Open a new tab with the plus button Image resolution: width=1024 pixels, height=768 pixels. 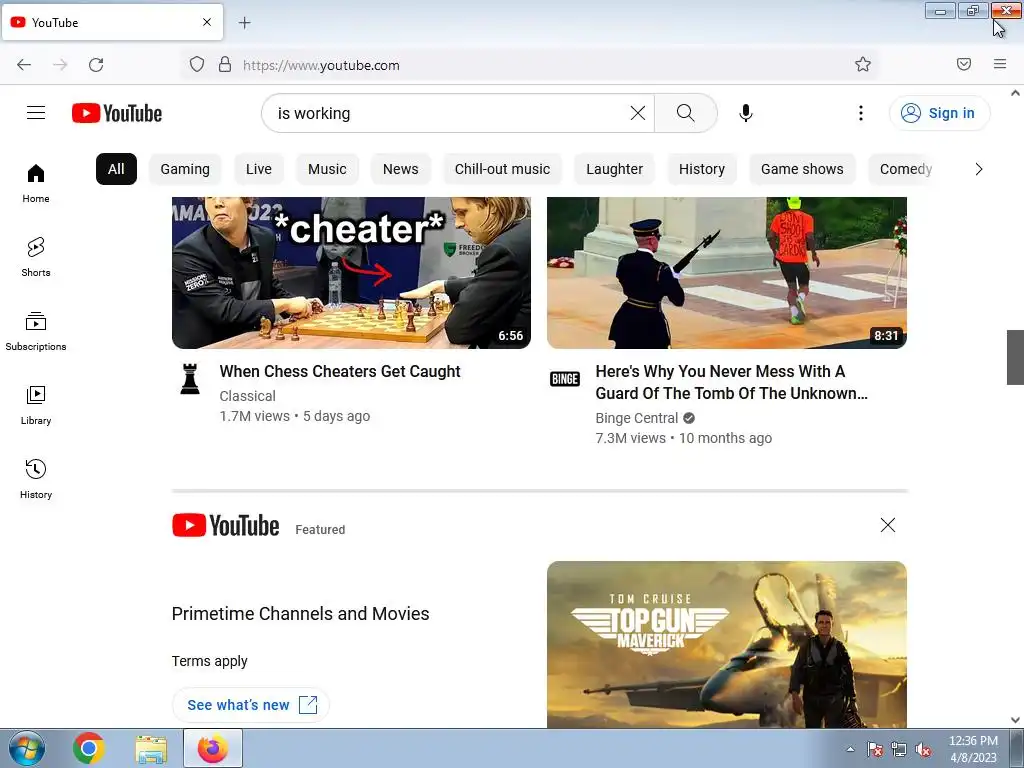[244, 23]
